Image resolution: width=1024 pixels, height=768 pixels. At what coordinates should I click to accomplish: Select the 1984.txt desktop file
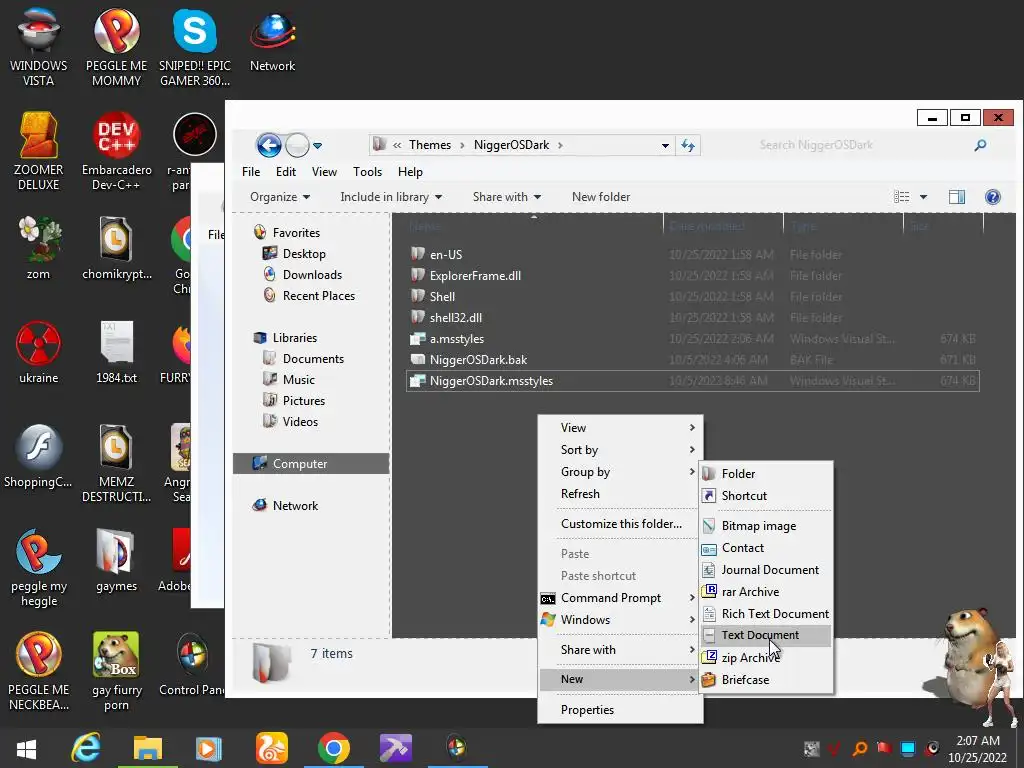116,353
